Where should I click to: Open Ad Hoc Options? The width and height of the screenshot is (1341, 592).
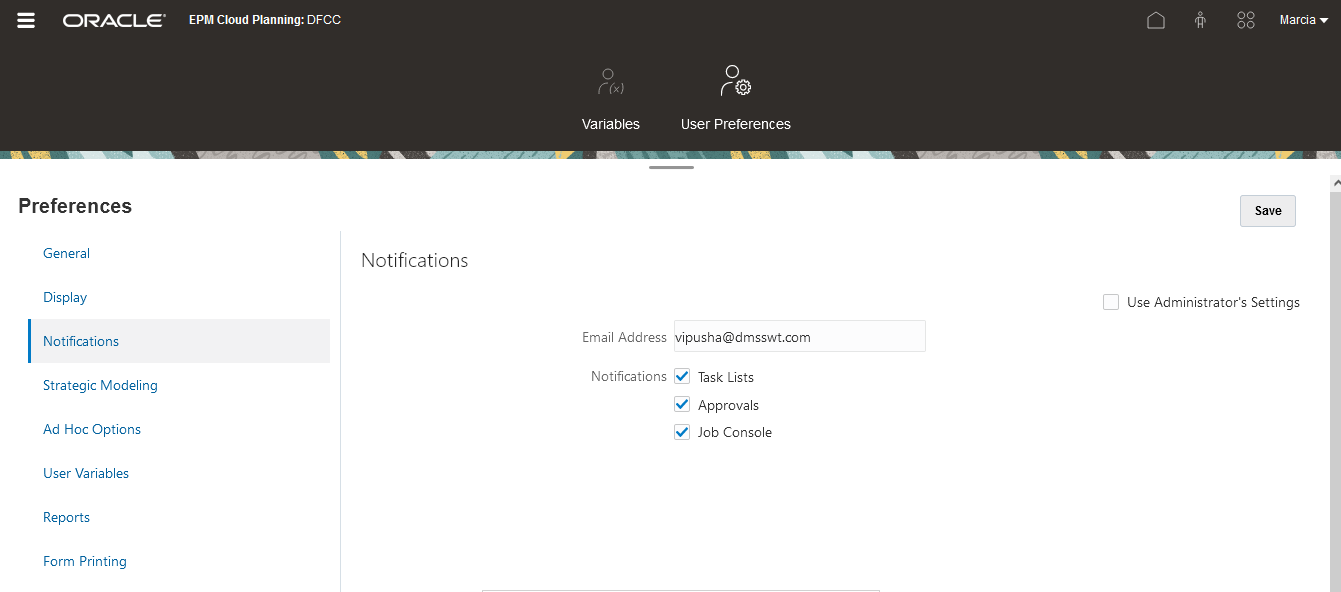(92, 429)
